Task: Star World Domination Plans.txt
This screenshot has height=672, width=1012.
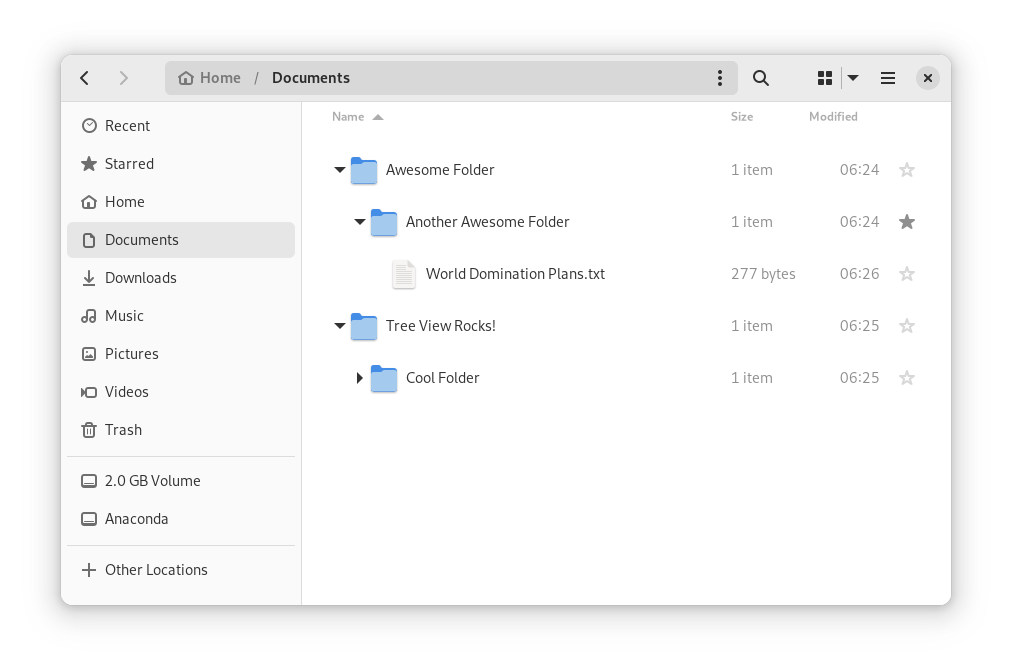Action: pyautogui.click(x=907, y=274)
